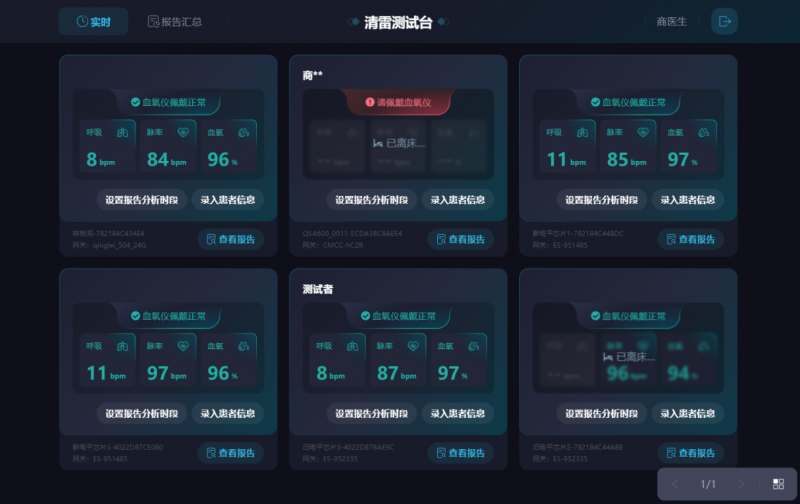Click 设置报告分析时段 on the 测试者 card

(371, 413)
